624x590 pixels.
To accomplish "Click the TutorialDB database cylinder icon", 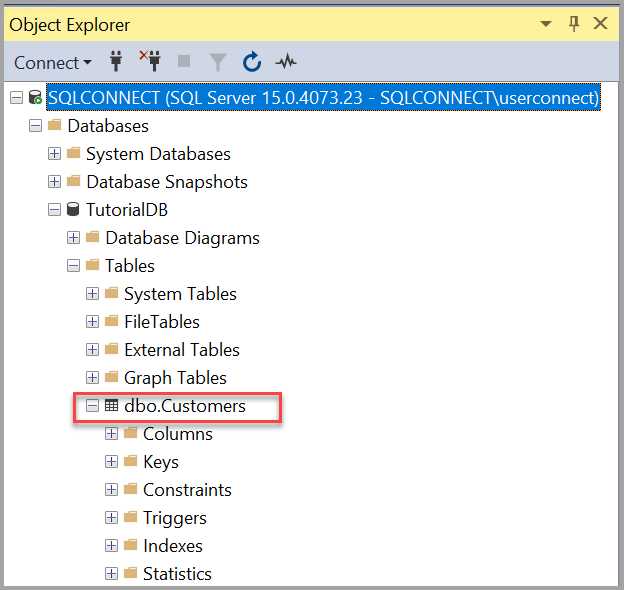I will (x=73, y=209).
